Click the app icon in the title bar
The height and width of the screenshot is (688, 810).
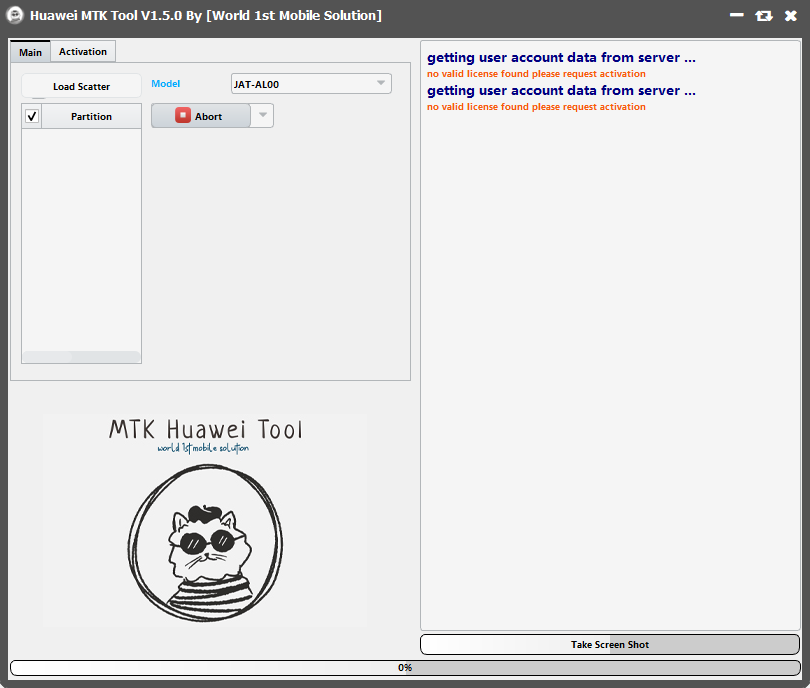[15, 15]
